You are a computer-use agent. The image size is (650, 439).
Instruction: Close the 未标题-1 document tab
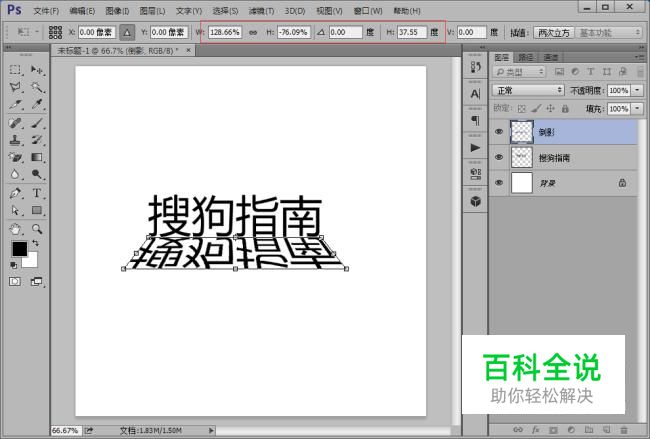189,50
